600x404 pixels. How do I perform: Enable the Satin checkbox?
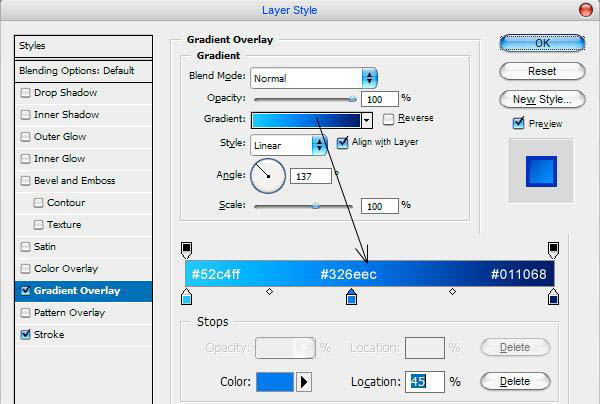point(25,246)
